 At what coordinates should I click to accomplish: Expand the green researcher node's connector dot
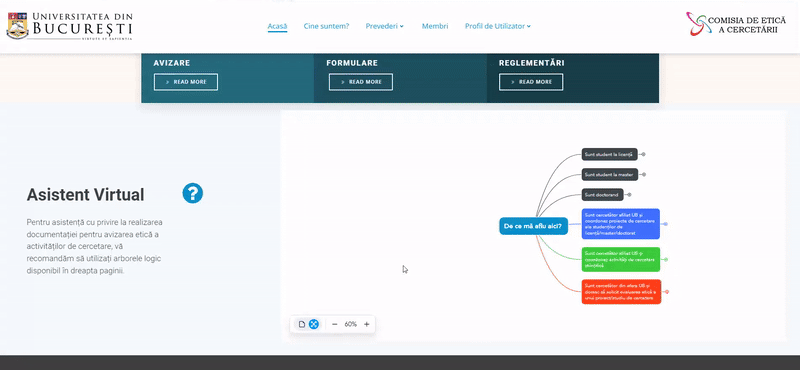(666, 259)
